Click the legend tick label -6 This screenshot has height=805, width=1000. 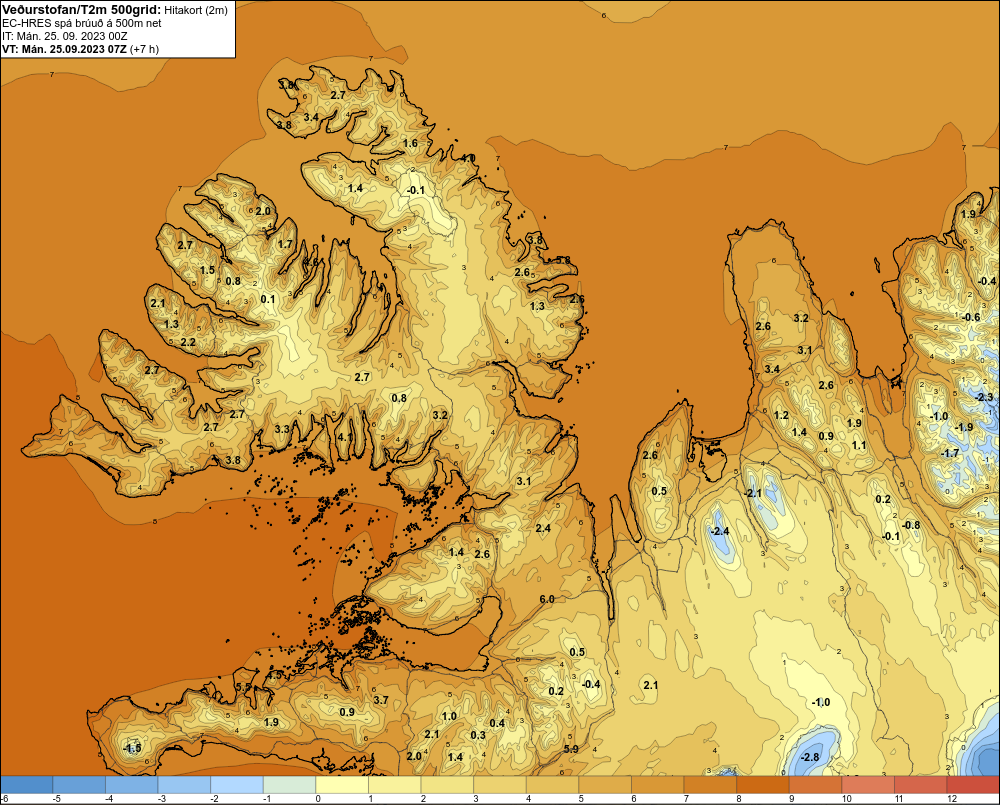point(4,799)
